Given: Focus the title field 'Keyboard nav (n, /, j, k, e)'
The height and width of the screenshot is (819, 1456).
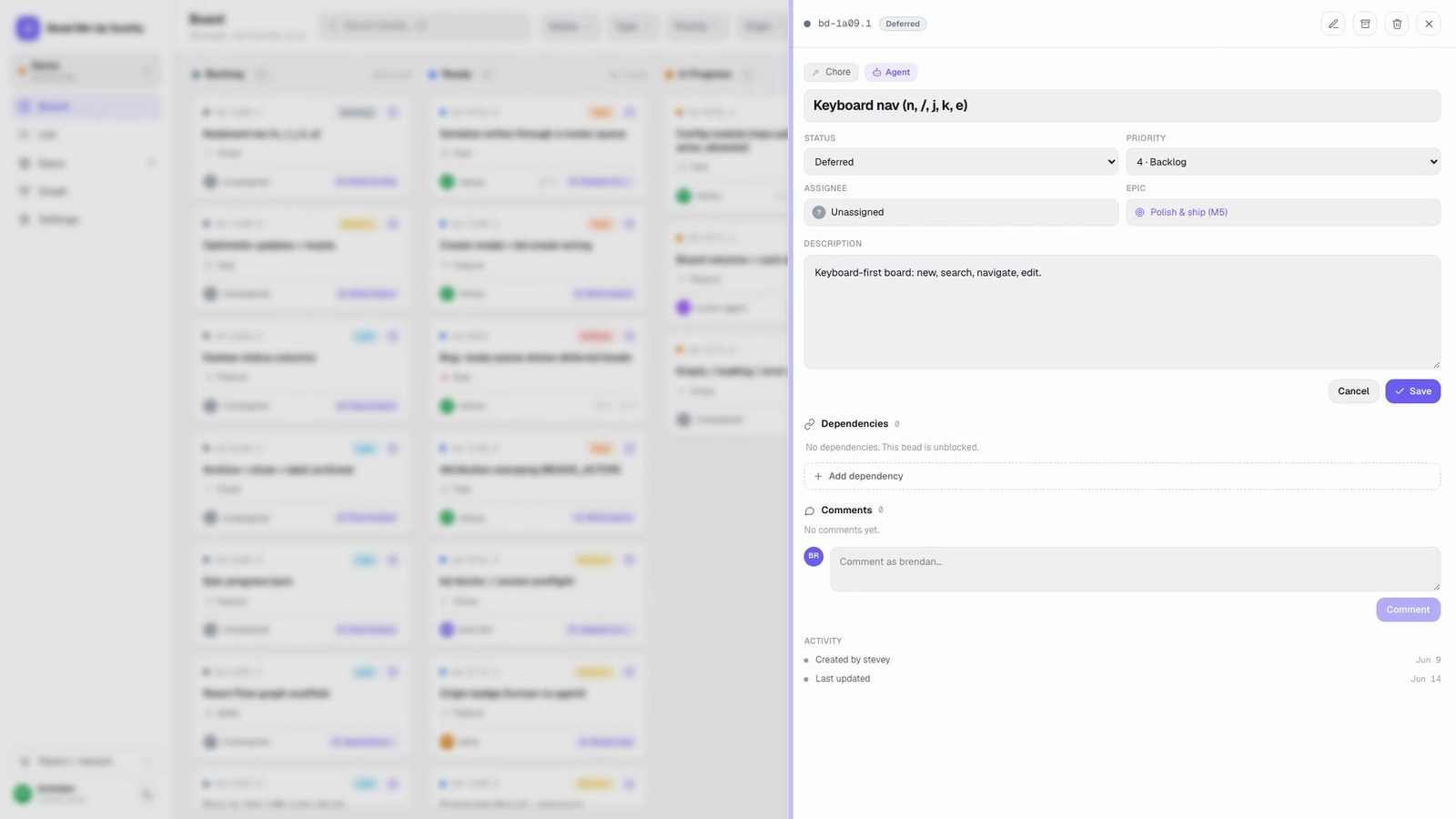Looking at the screenshot, I should point(1121,106).
